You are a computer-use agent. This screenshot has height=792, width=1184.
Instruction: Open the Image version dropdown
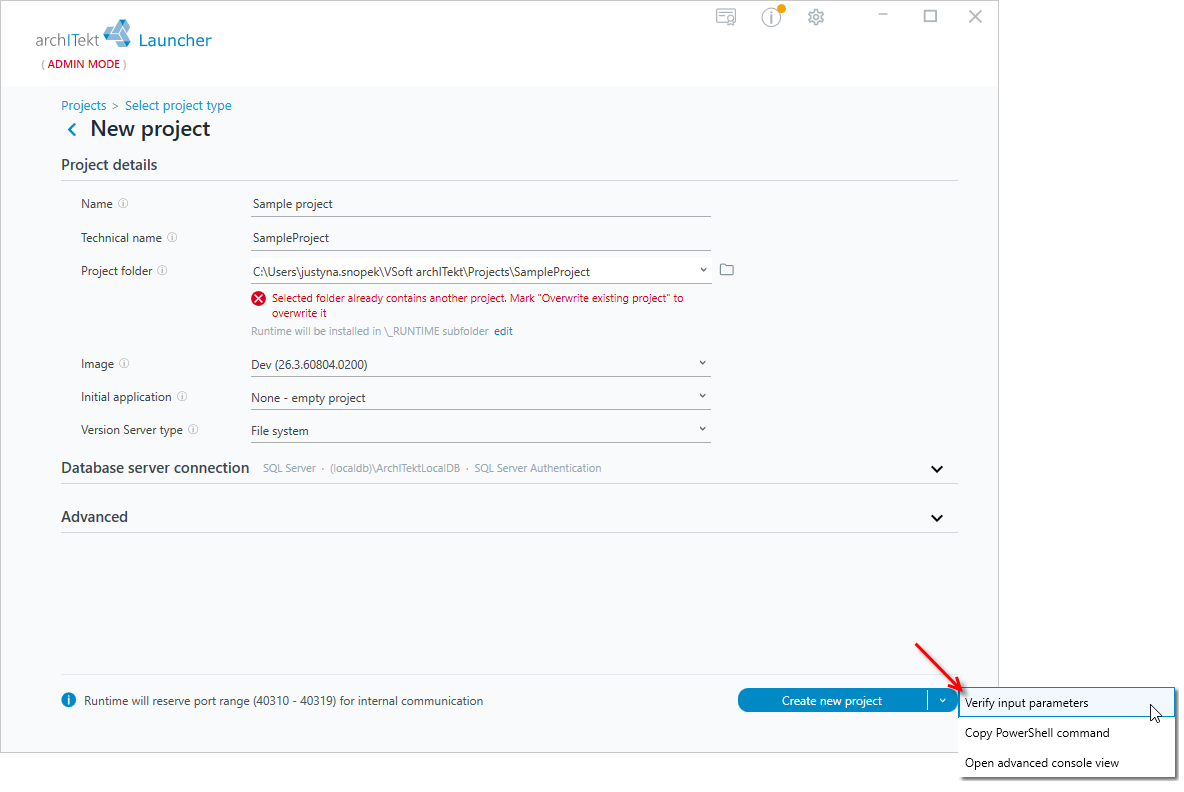tap(480, 365)
